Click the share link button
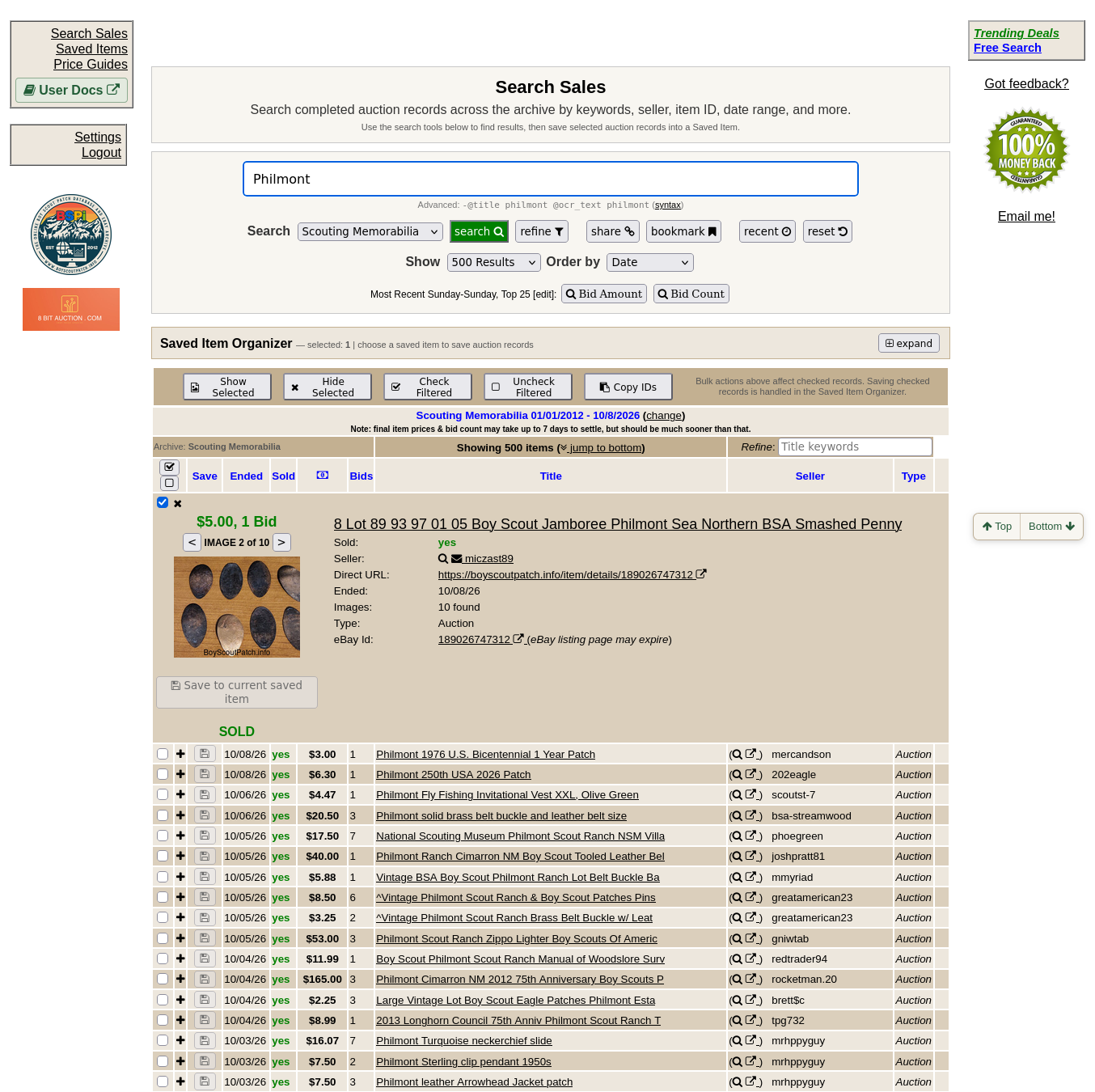 [613, 231]
